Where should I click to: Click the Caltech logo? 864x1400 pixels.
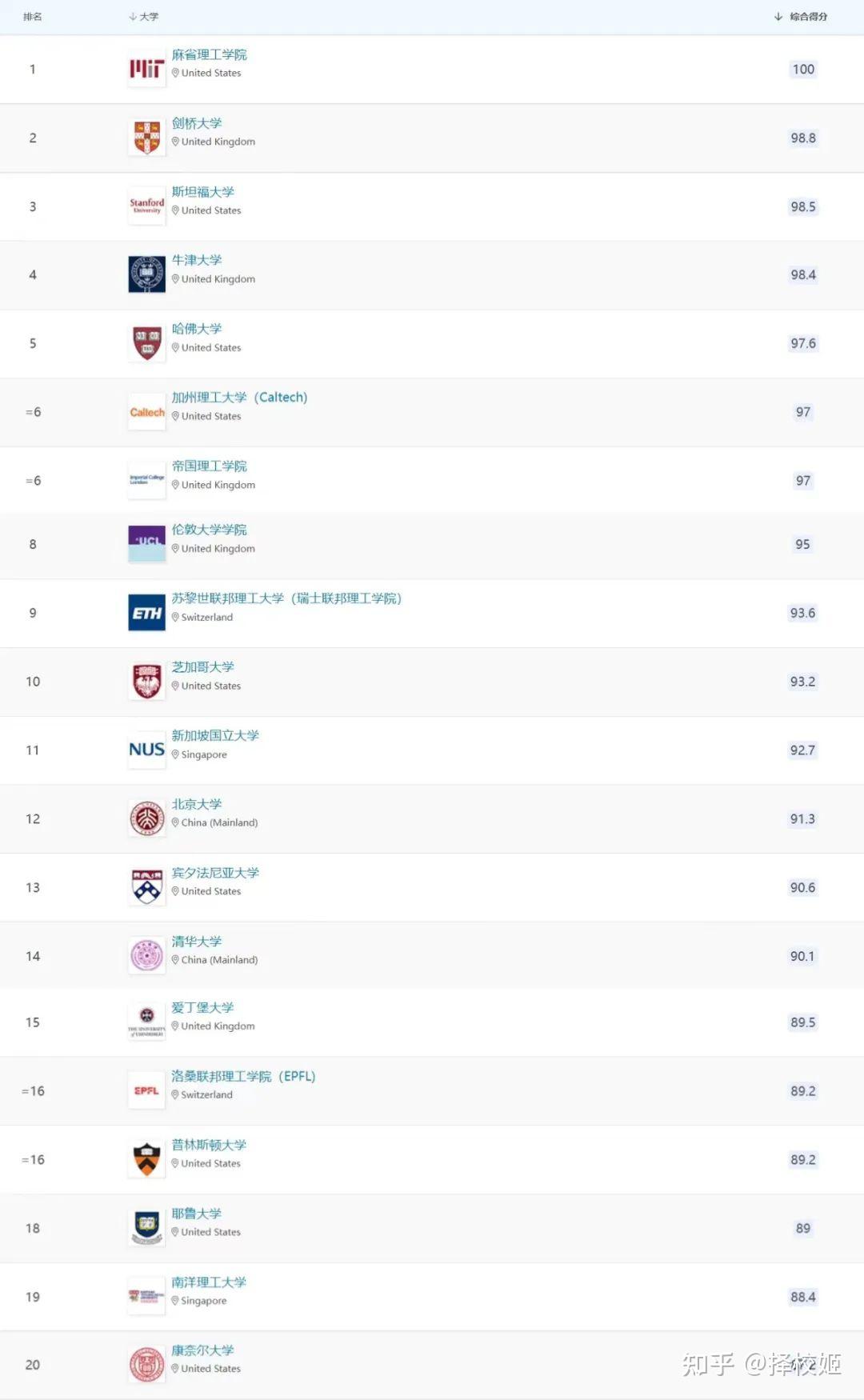point(146,413)
